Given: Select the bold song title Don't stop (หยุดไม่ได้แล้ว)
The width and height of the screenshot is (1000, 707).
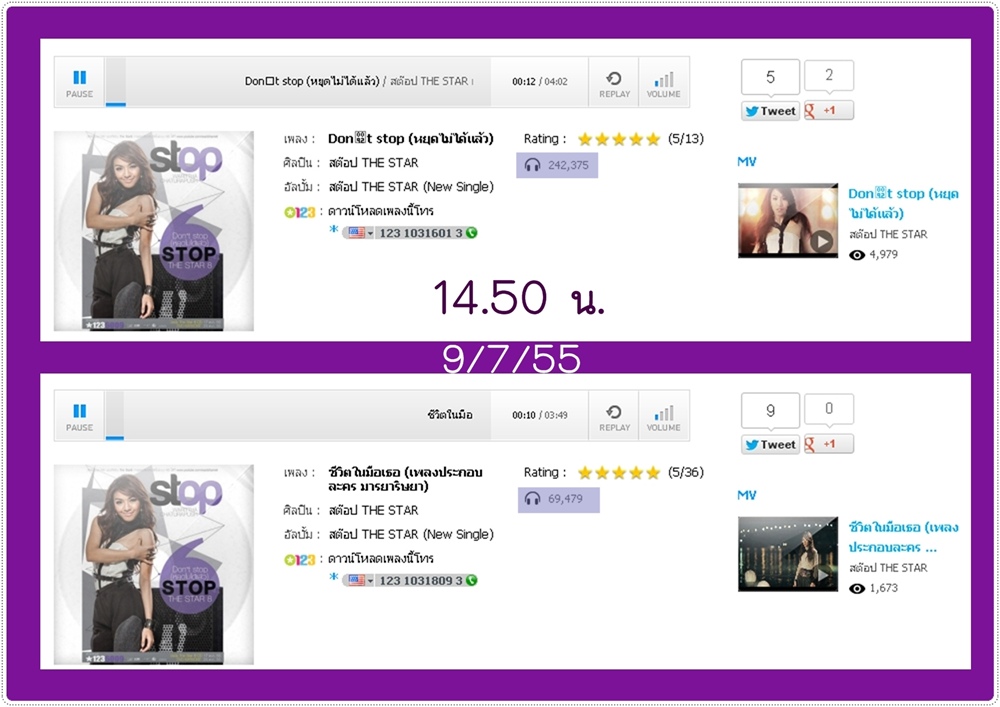Looking at the screenshot, I should 411,138.
